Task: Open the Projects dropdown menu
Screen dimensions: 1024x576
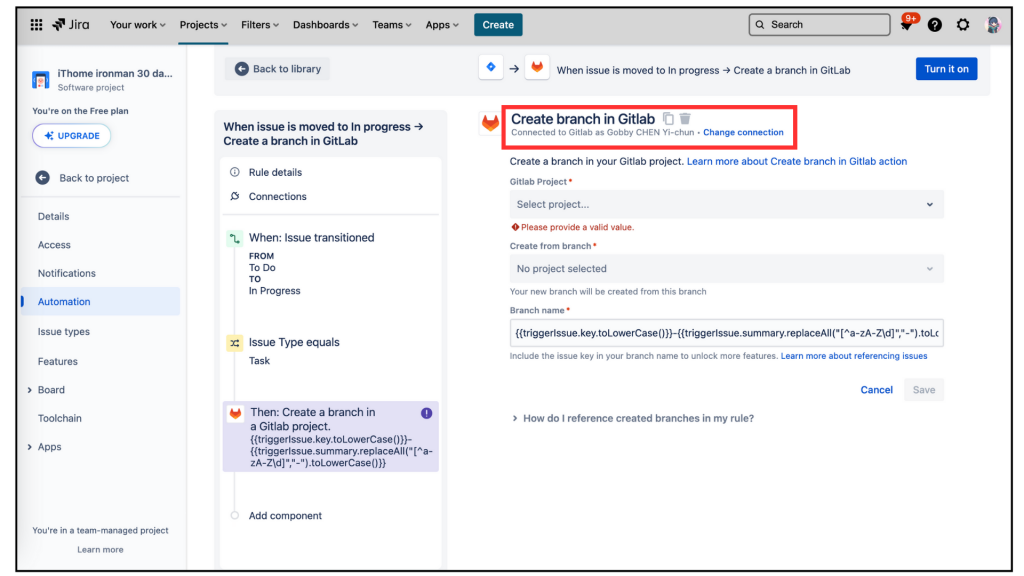Action: [203, 25]
